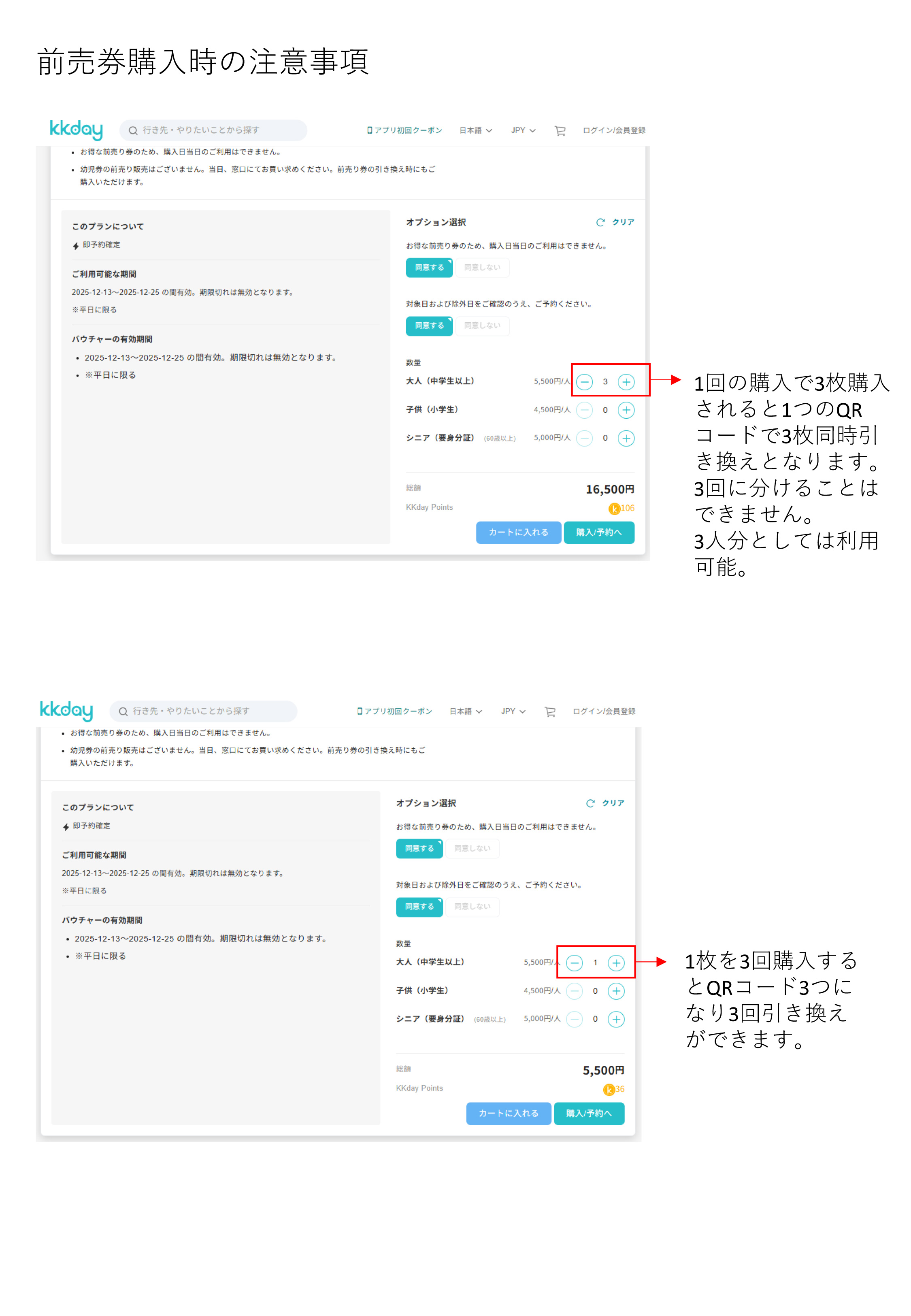Increase adult quantity showing 1

coord(616,963)
